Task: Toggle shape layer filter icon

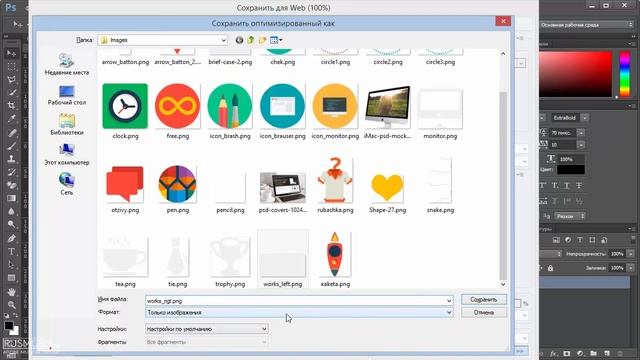Action: 592,240
